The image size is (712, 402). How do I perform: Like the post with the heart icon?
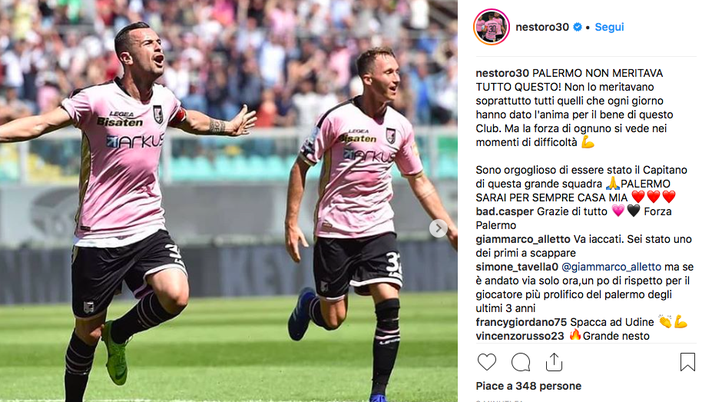[x=487, y=362]
